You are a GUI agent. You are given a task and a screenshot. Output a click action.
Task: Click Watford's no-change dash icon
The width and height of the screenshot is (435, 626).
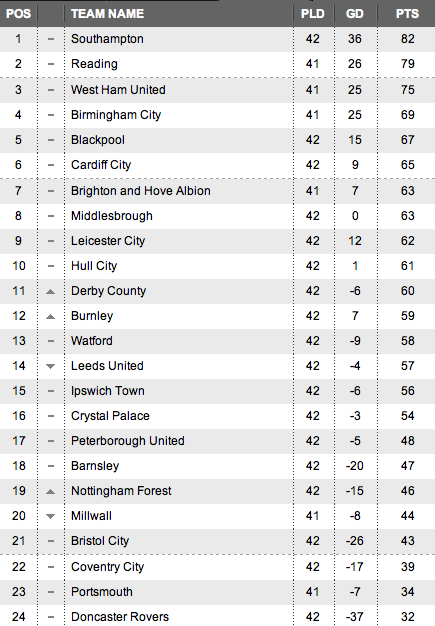click(x=51, y=341)
